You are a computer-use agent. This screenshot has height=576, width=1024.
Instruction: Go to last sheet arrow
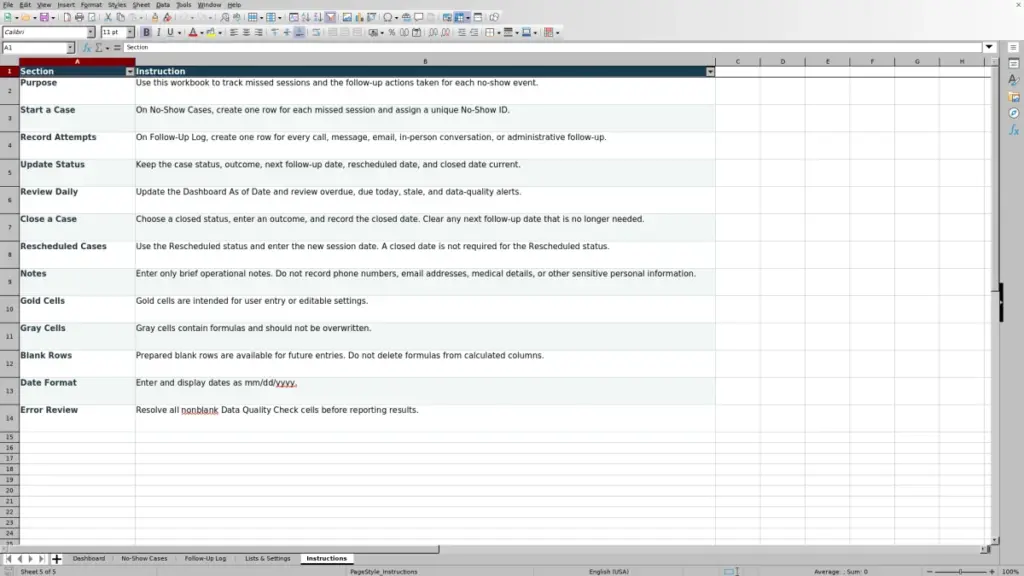click(x=41, y=559)
